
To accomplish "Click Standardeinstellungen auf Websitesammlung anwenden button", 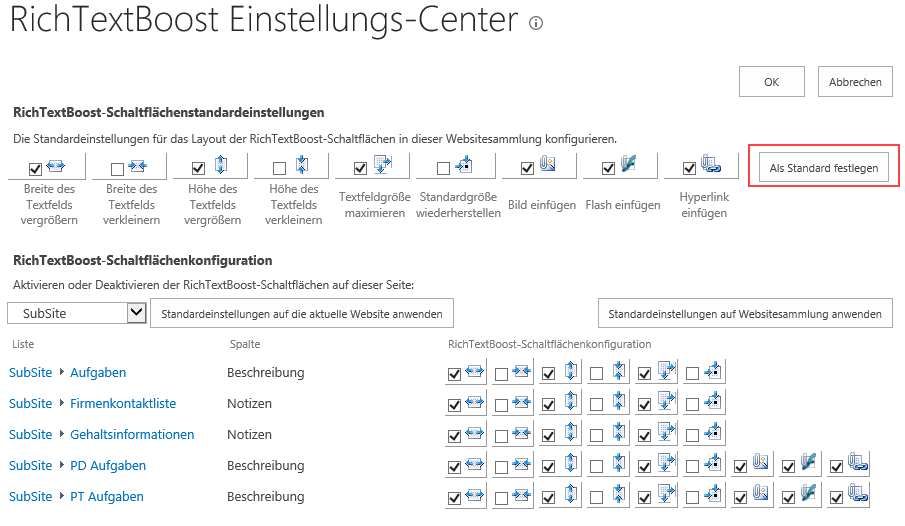I will (745, 314).
